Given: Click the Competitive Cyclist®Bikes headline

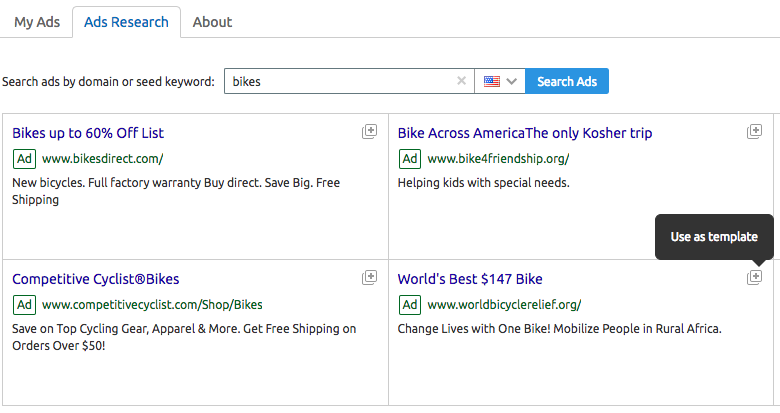Looking at the screenshot, I should 96,279.
